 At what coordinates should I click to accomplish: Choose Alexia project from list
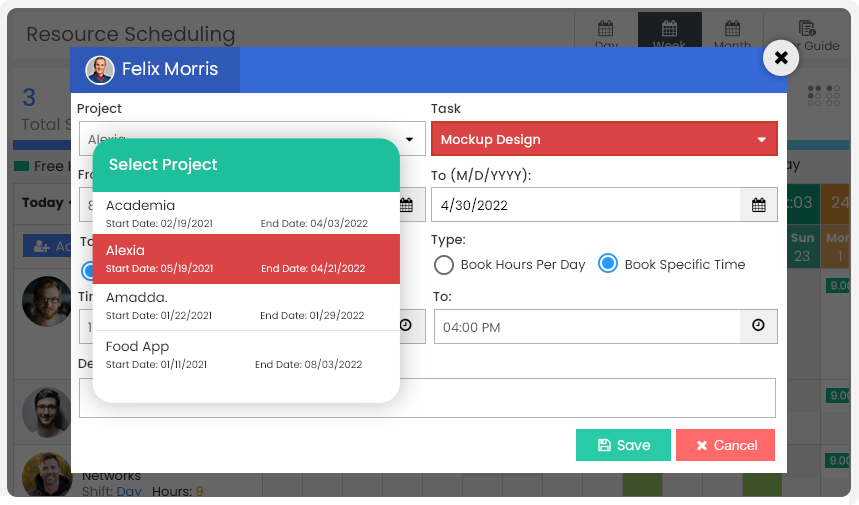[x=246, y=259]
